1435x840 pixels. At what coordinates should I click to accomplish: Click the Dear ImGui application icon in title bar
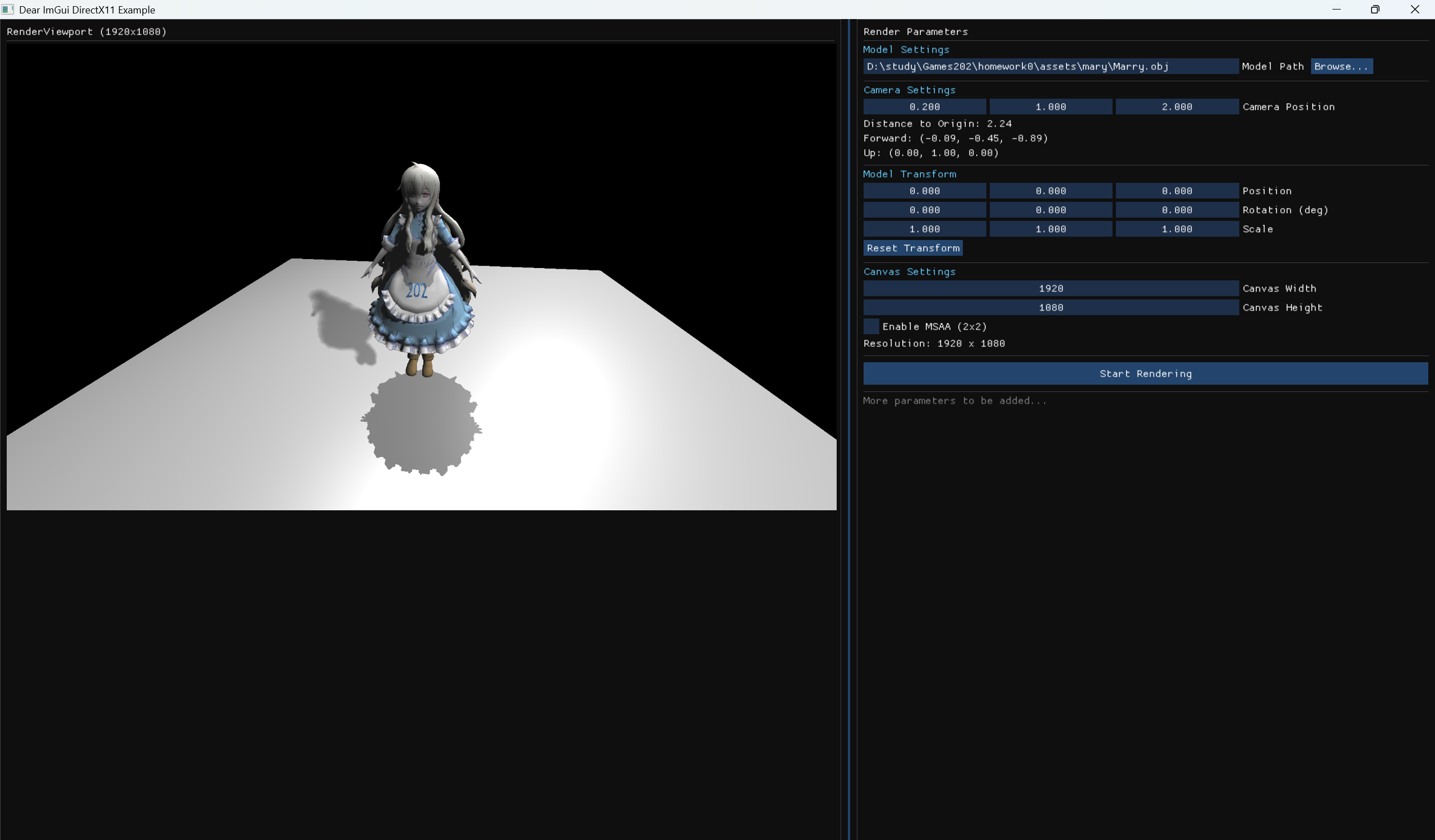7,9
